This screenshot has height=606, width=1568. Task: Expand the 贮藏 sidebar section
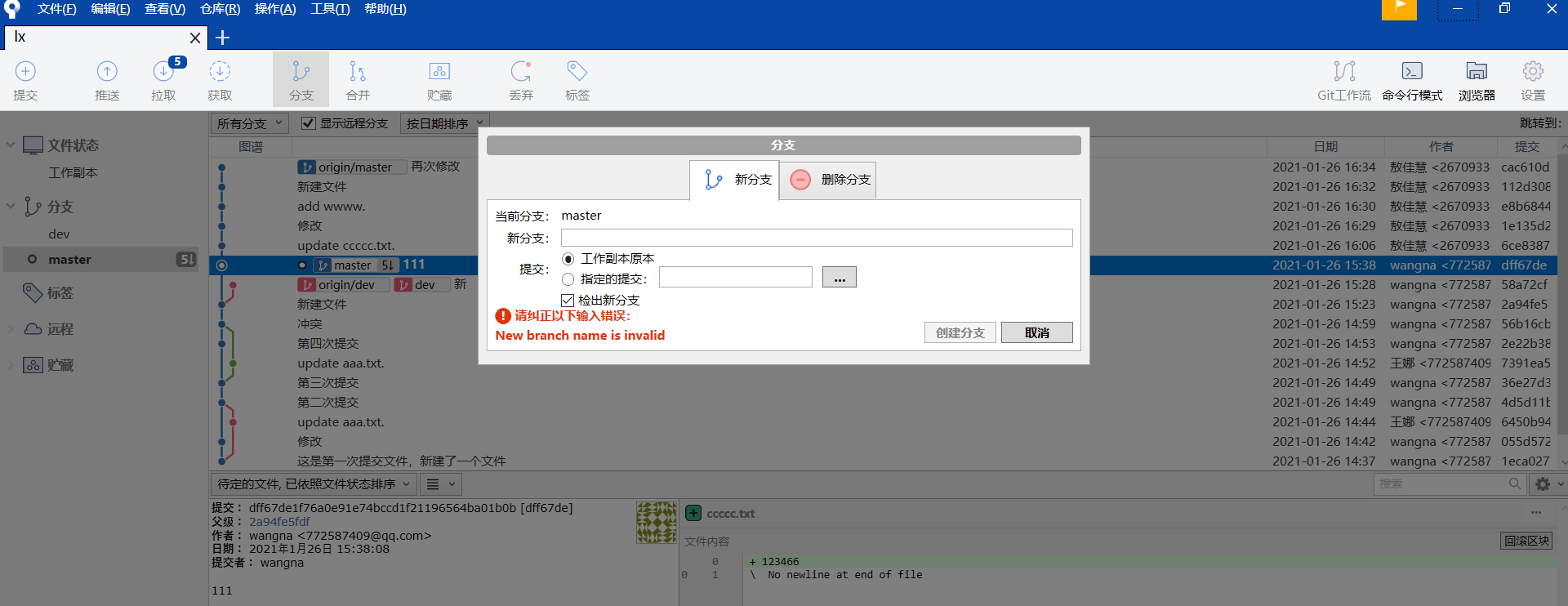pyautogui.click(x=11, y=365)
